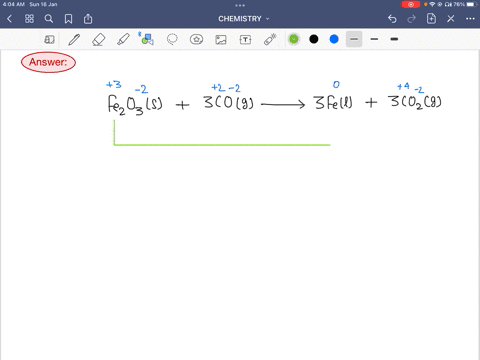This screenshot has height=360, width=480.
Task: Choose the green pen color
Action: (294, 39)
